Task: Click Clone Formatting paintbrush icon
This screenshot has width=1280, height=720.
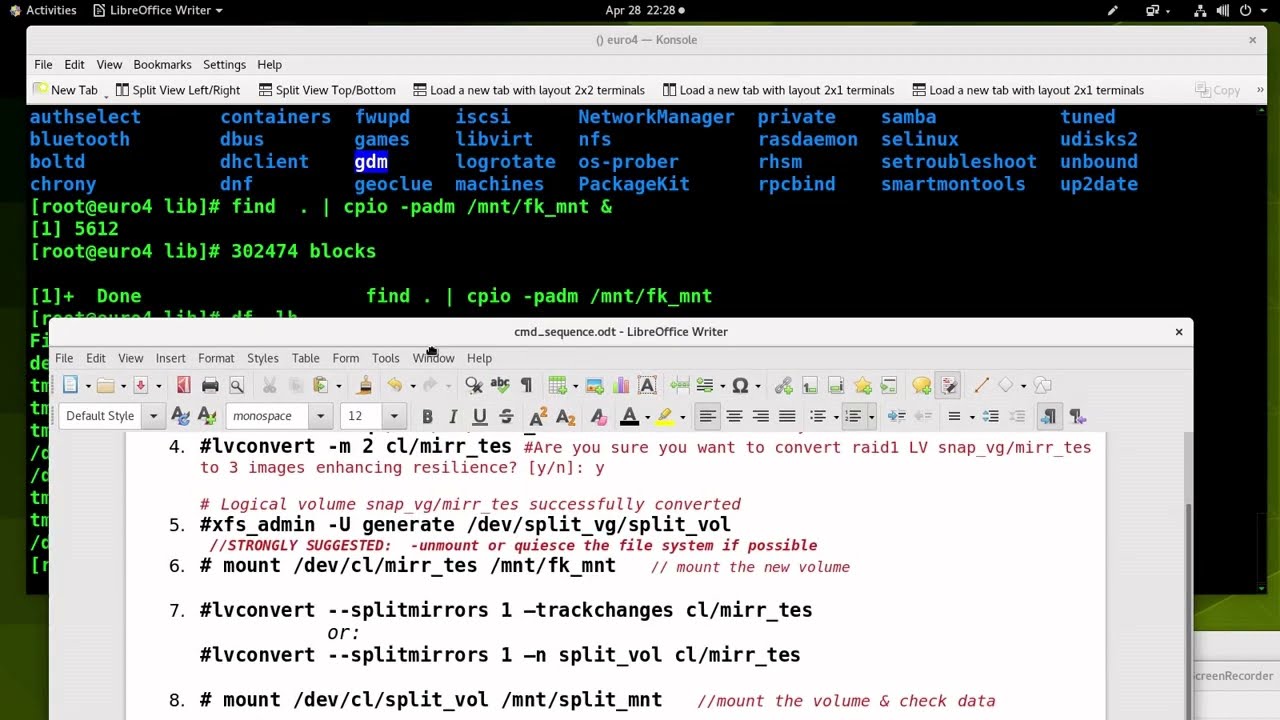Action: pos(365,385)
